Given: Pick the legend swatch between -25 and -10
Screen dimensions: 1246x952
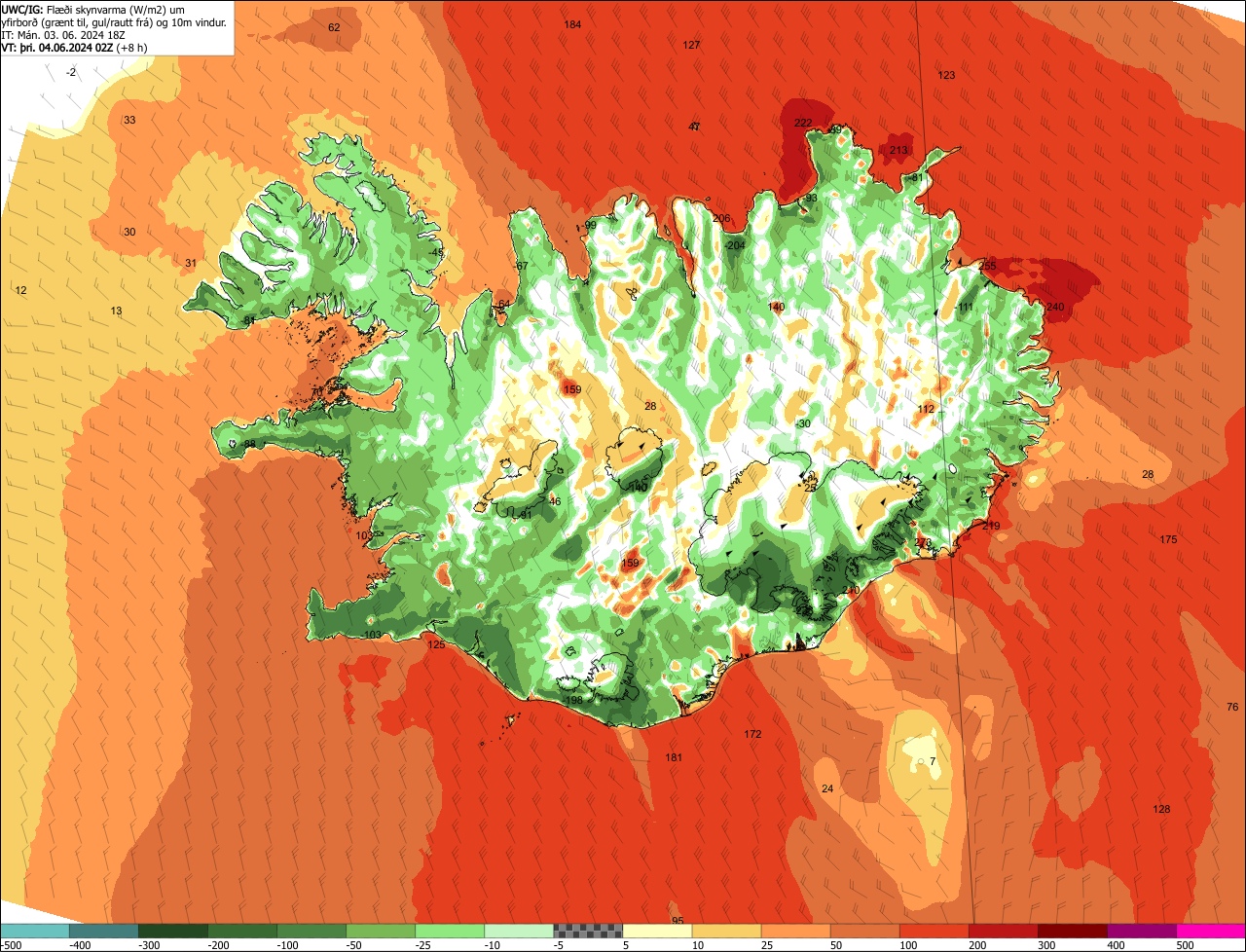Looking at the screenshot, I should pyautogui.click(x=450, y=931).
